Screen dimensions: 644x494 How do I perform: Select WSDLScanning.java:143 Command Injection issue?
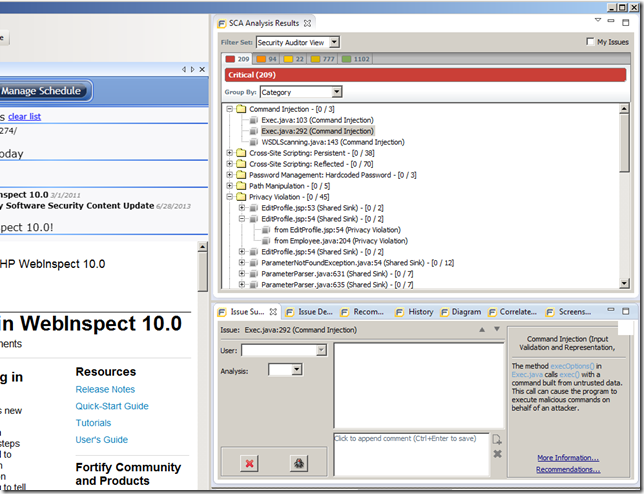(333, 142)
